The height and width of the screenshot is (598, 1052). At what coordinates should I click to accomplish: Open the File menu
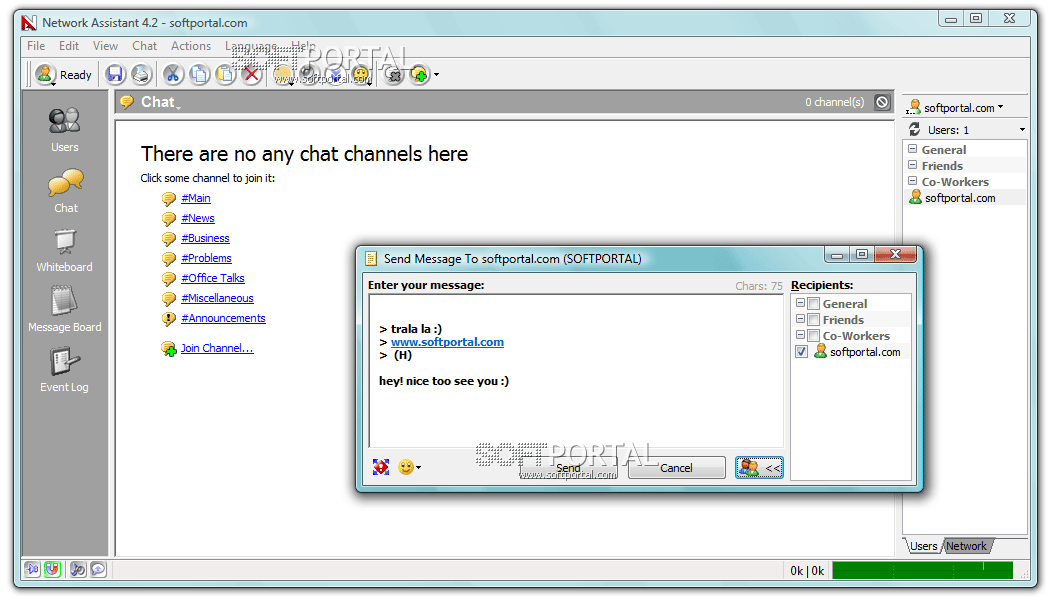click(36, 46)
